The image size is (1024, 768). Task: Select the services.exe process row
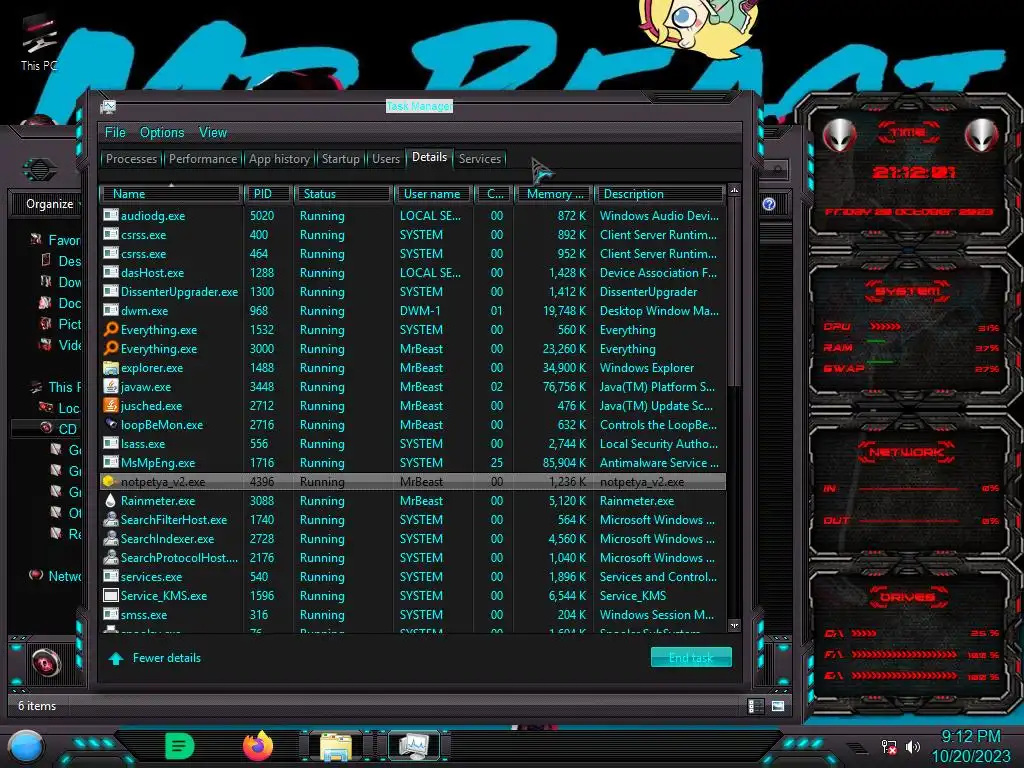(x=413, y=577)
